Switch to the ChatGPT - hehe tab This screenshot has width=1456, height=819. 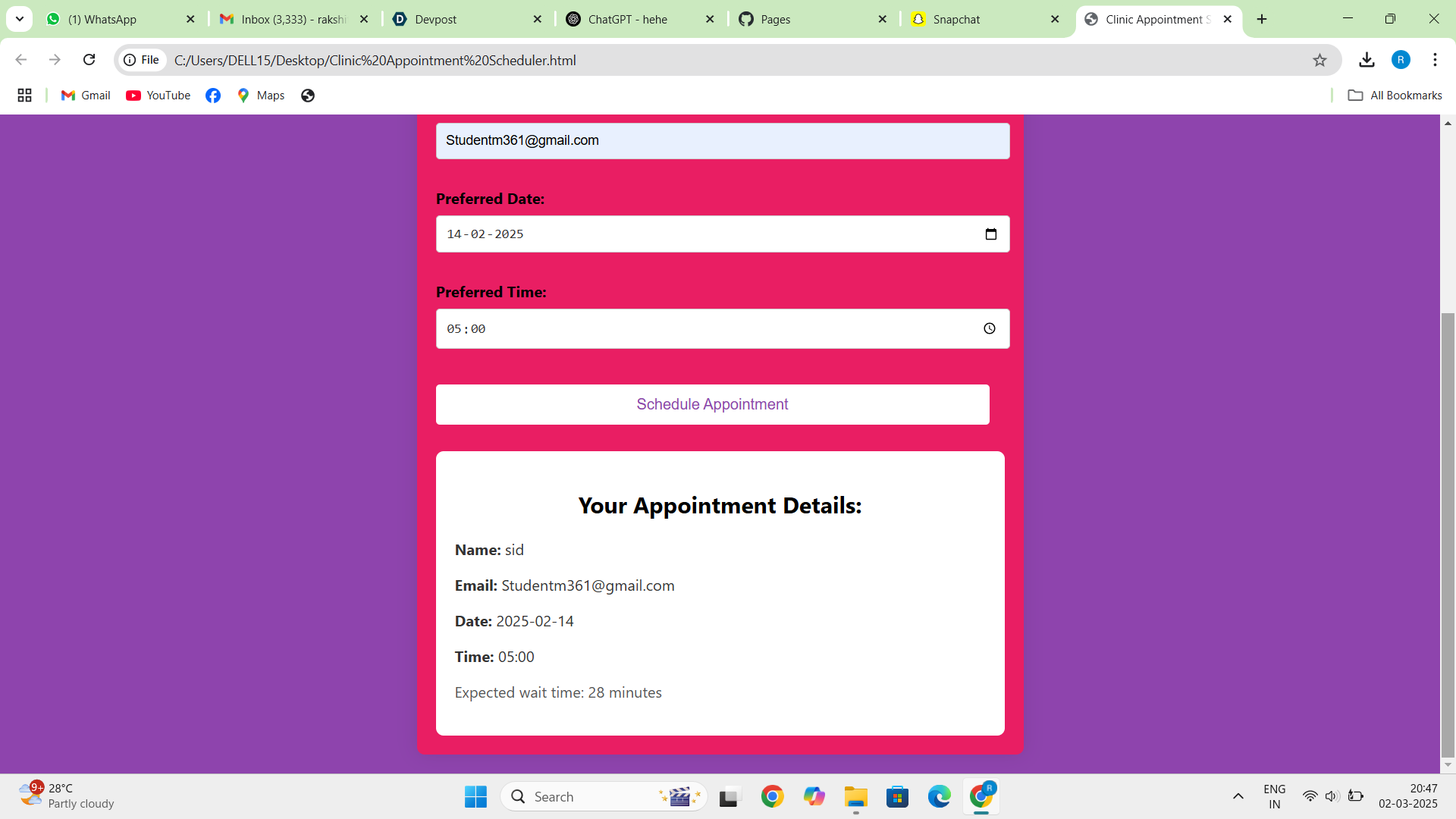[x=628, y=19]
